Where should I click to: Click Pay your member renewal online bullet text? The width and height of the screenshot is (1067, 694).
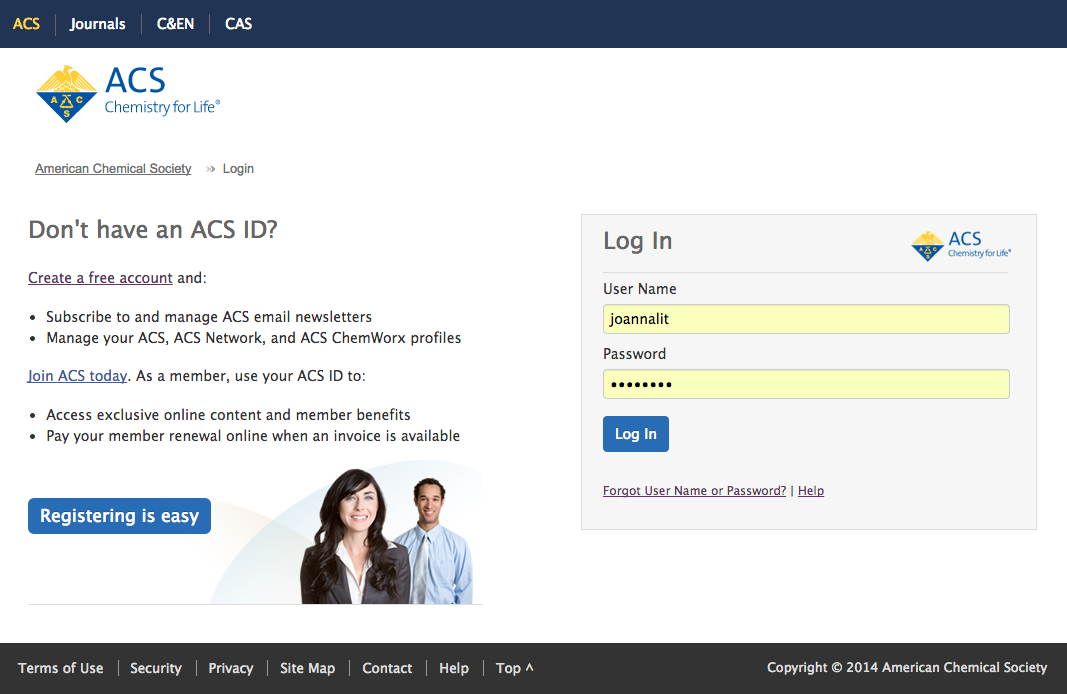pyautogui.click(x=253, y=436)
